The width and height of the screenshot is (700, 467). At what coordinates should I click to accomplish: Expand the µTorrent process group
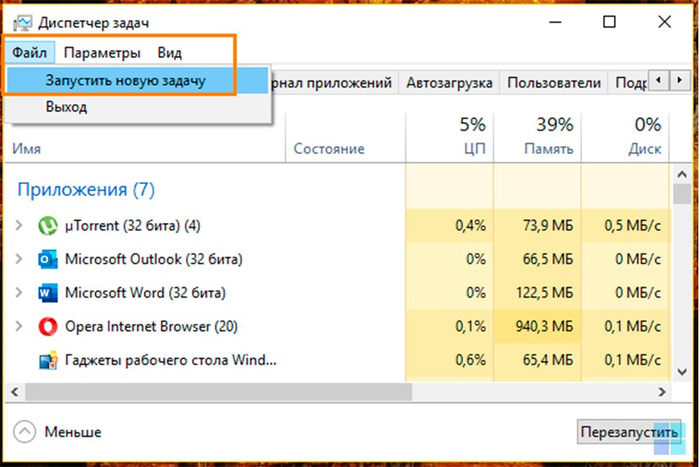[19, 225]
